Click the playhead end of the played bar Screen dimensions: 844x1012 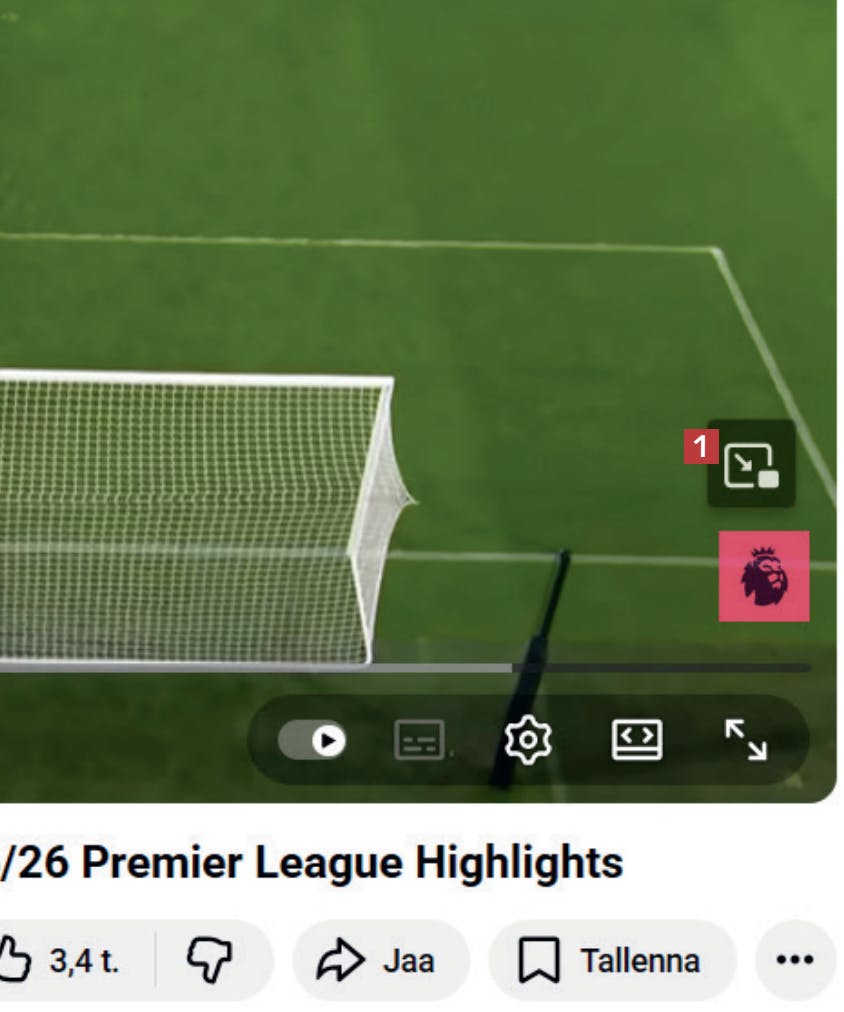[512, 668]
